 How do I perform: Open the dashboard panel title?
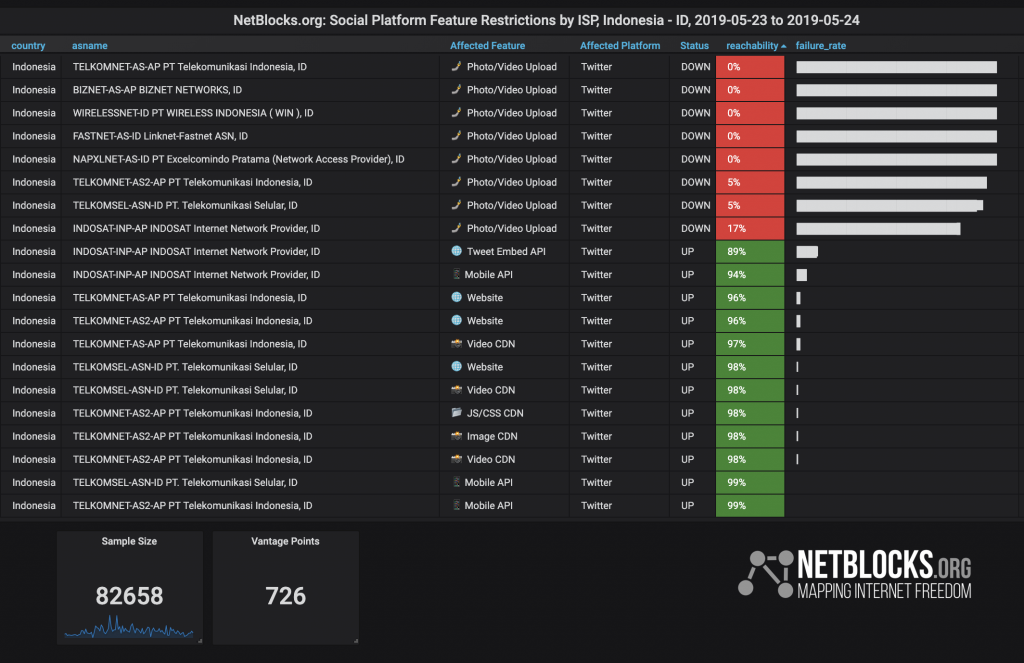[x=546, y=20]
